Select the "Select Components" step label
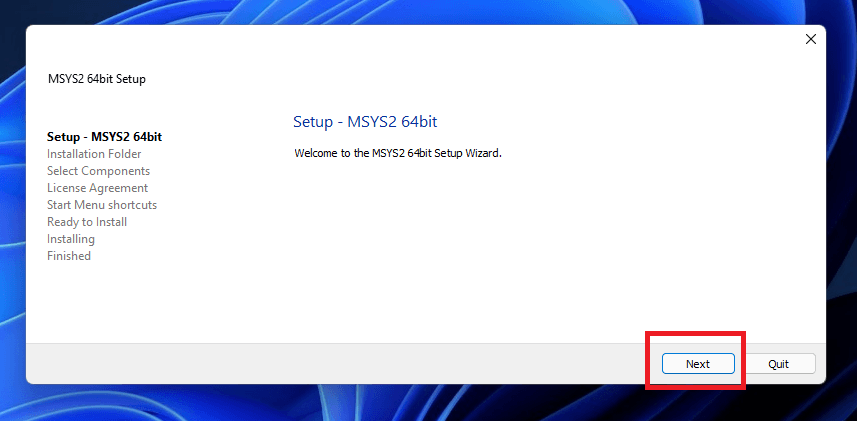The image size is (857, 421). click(x=98, y=171)
